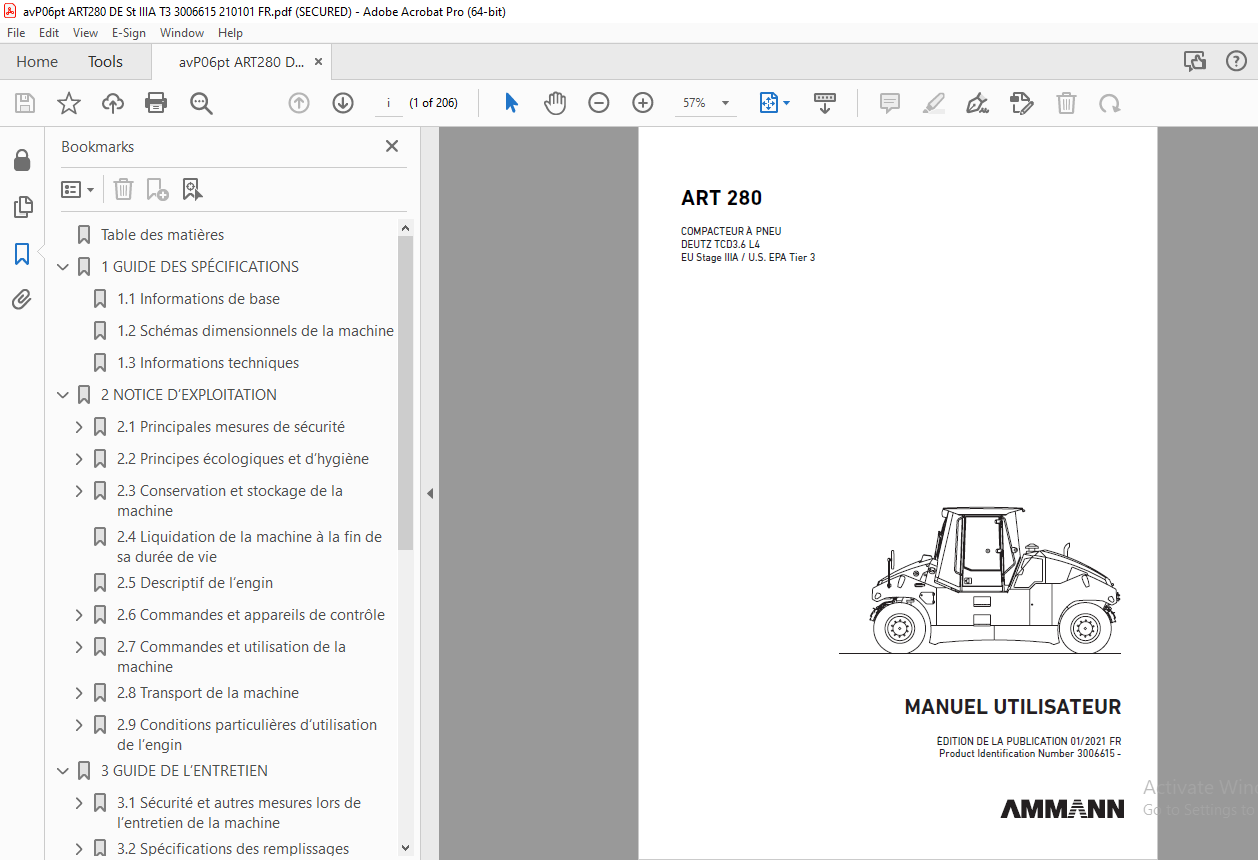Screen dimensions: 1258x860
Task: Open the Help menu
Action: click(230, 33)
